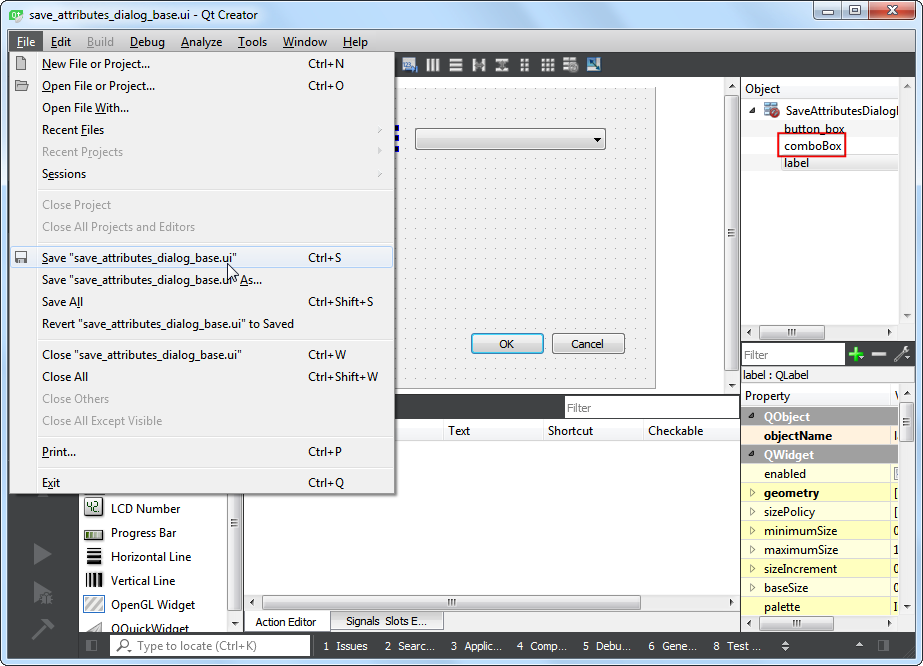Click the Progress Bar widget
The width and height of the screenshot is (923, 666).
pyautogui.click(x=143, y=533)
